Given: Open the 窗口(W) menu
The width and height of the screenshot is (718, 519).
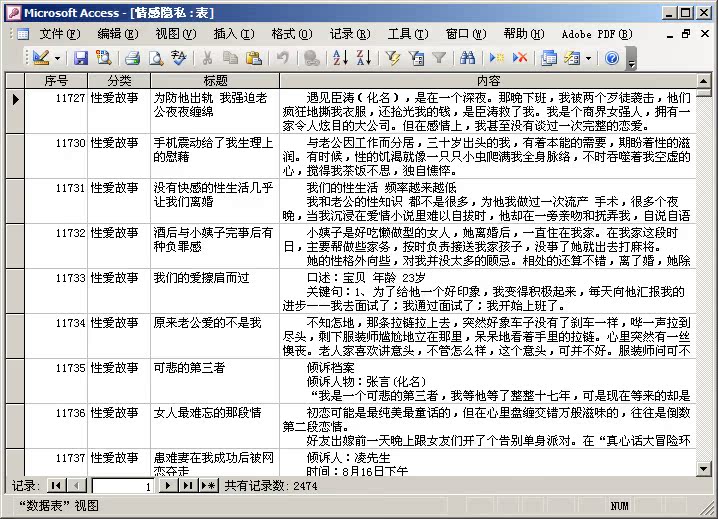Looking at the screenshot, I should pyautogui.click(x=466, y=34).
